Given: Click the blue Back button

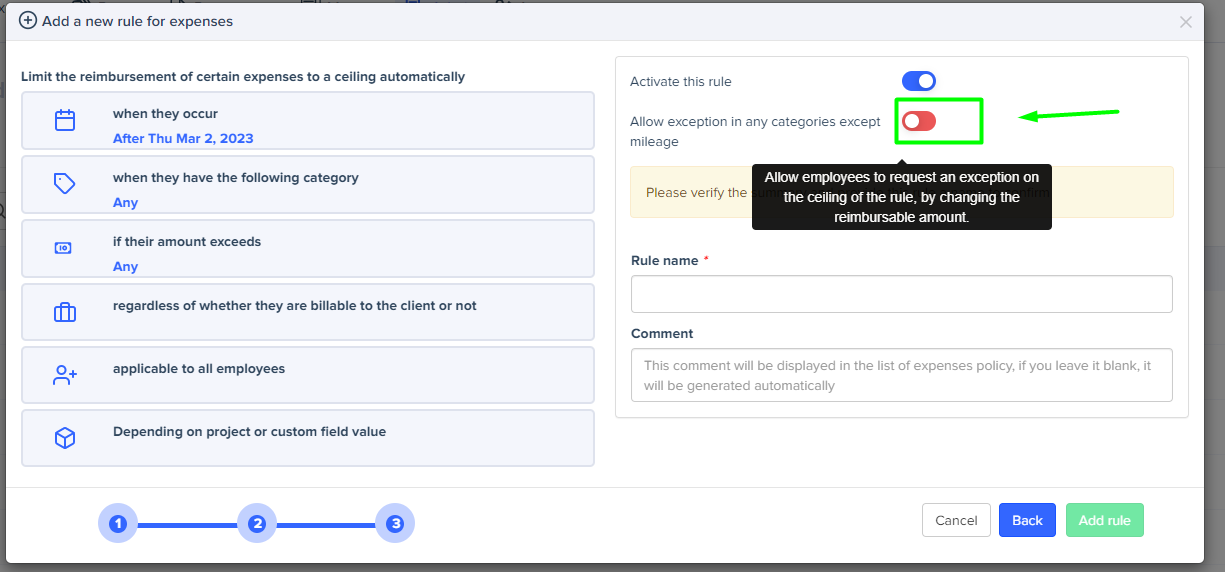Looking at the screenshot, I should pos(1027,520).
